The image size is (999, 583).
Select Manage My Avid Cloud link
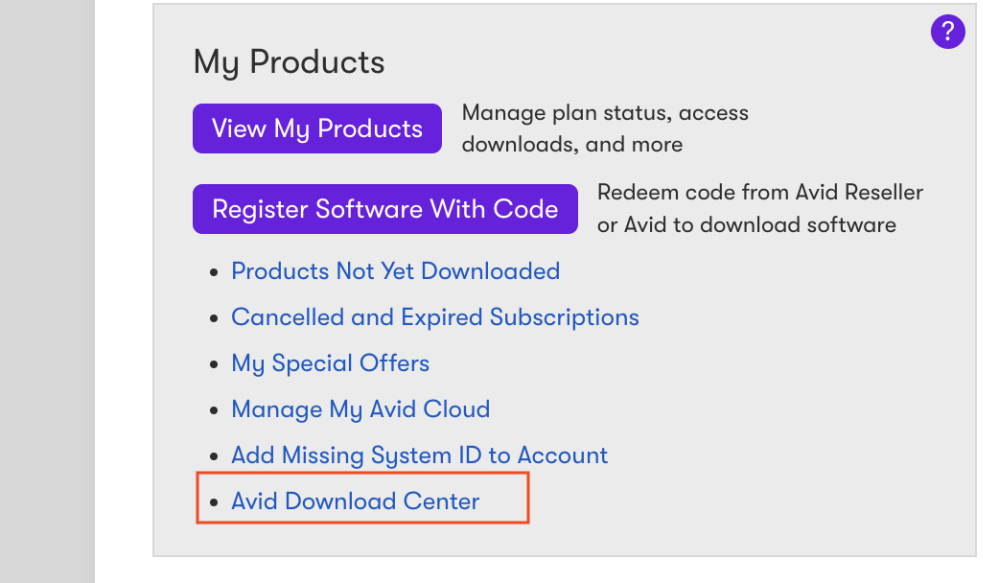pos(361,409)
